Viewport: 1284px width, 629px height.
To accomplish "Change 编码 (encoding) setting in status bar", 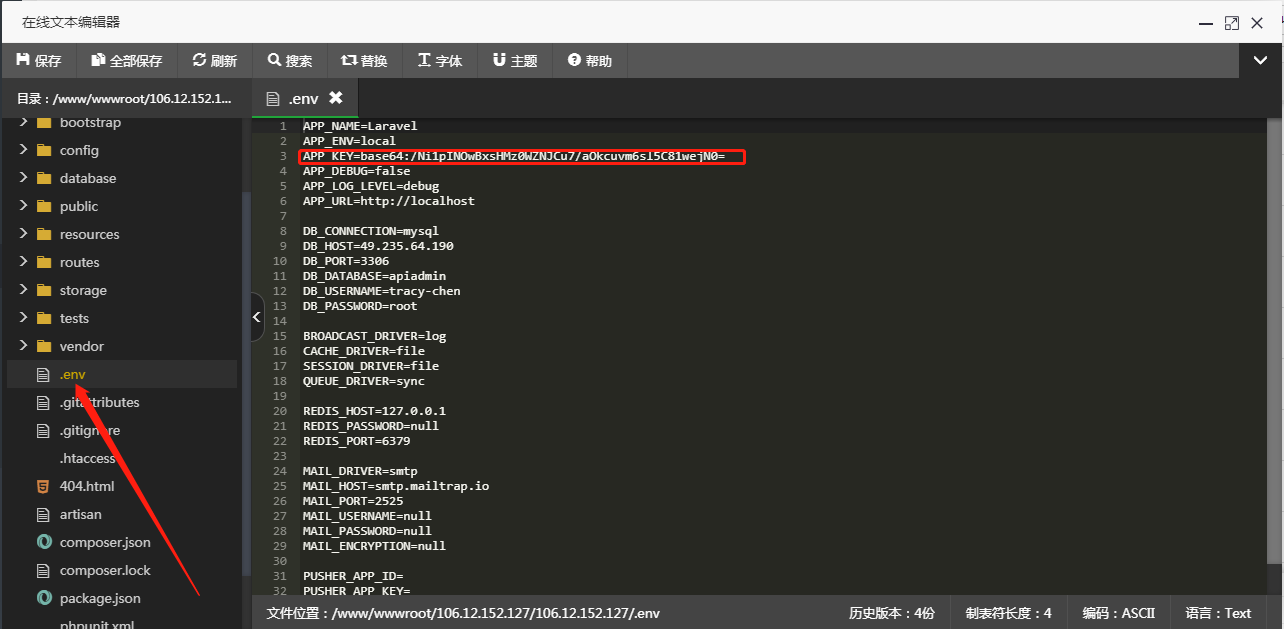I will [x=1119, y=612].
